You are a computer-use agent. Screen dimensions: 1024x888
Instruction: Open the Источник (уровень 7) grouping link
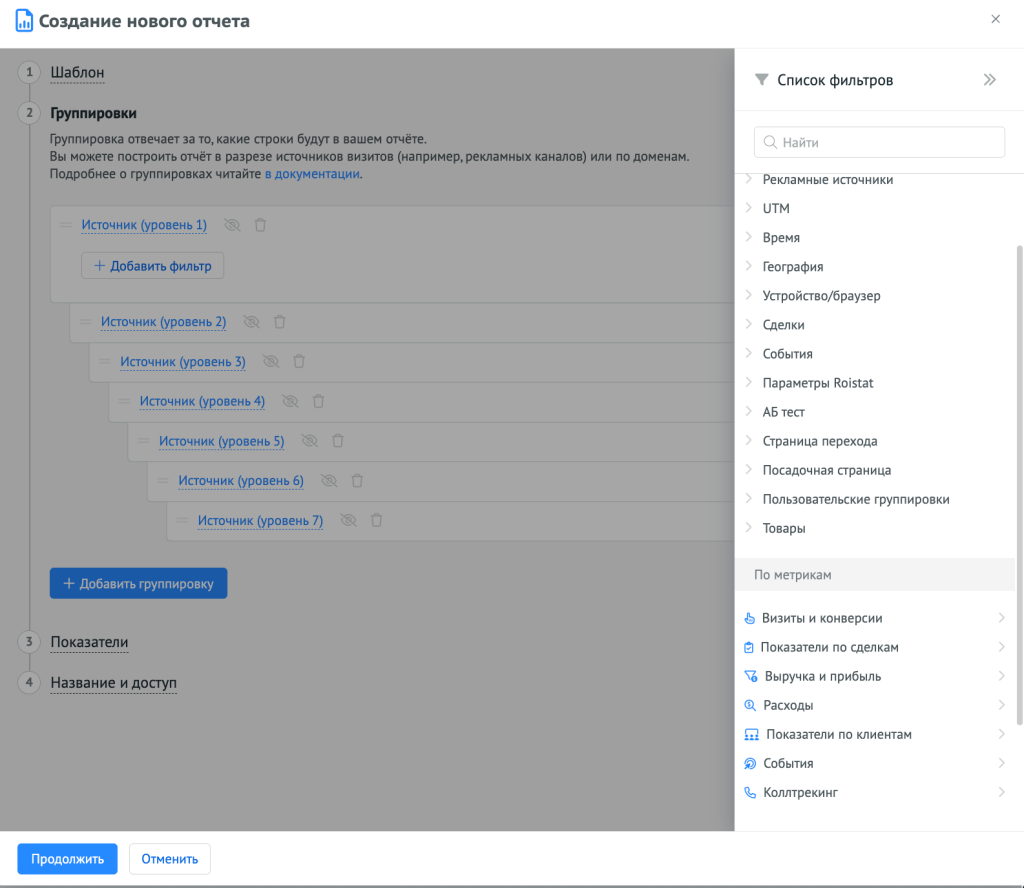click(x=261, y=520)
